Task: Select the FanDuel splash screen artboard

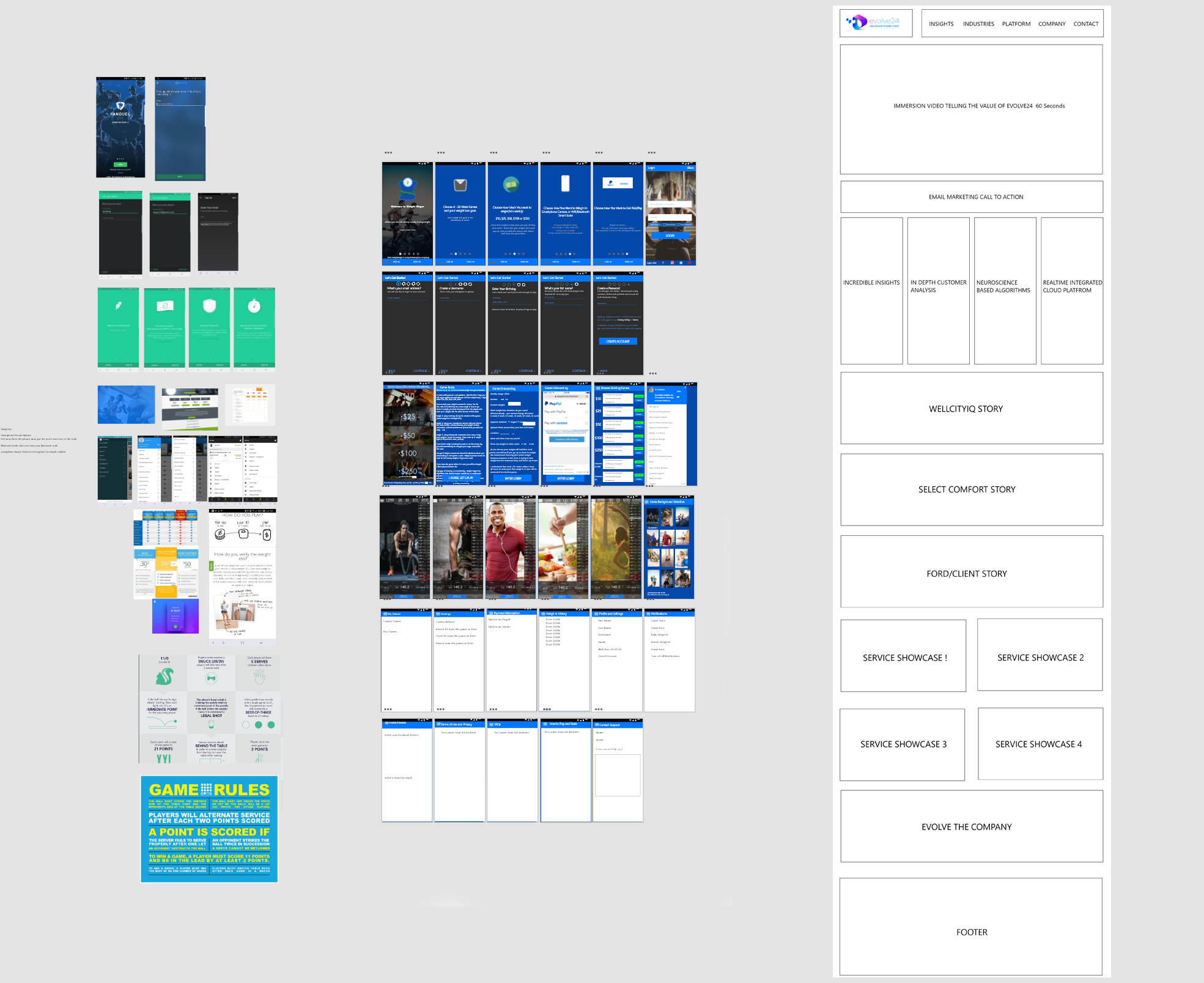Action: pyautogui.click(x=120, y=127)
